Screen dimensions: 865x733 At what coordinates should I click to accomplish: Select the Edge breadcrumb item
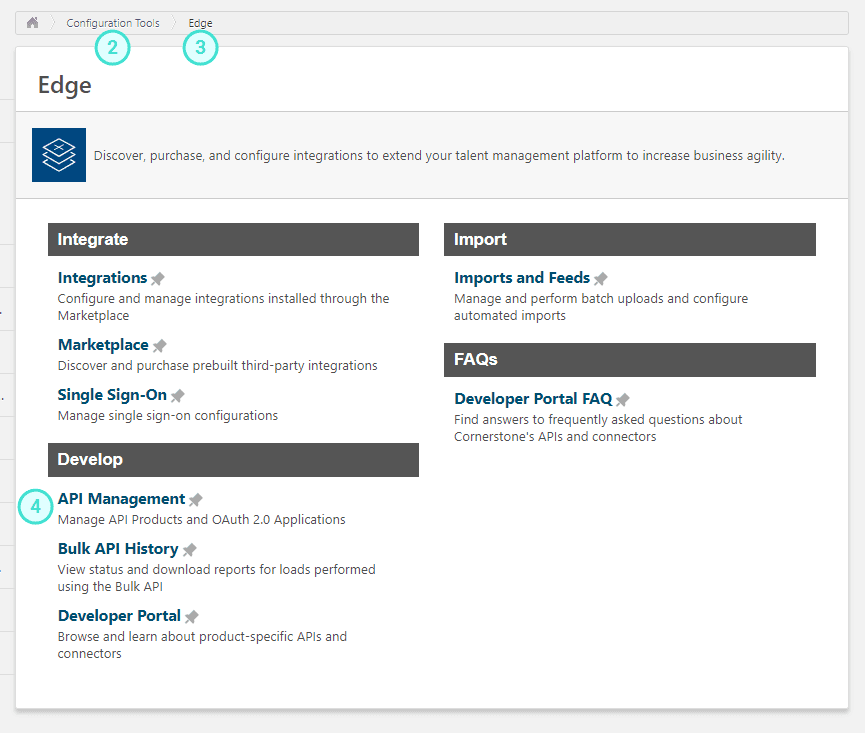200,23
